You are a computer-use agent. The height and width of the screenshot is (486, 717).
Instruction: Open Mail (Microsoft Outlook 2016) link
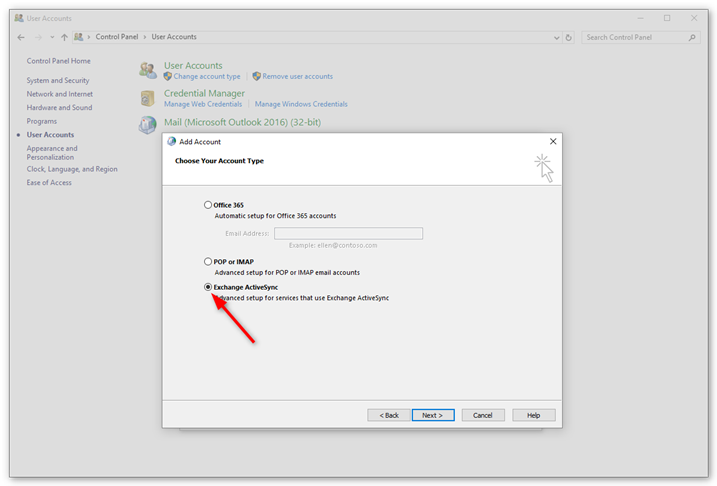click(242, 122)
